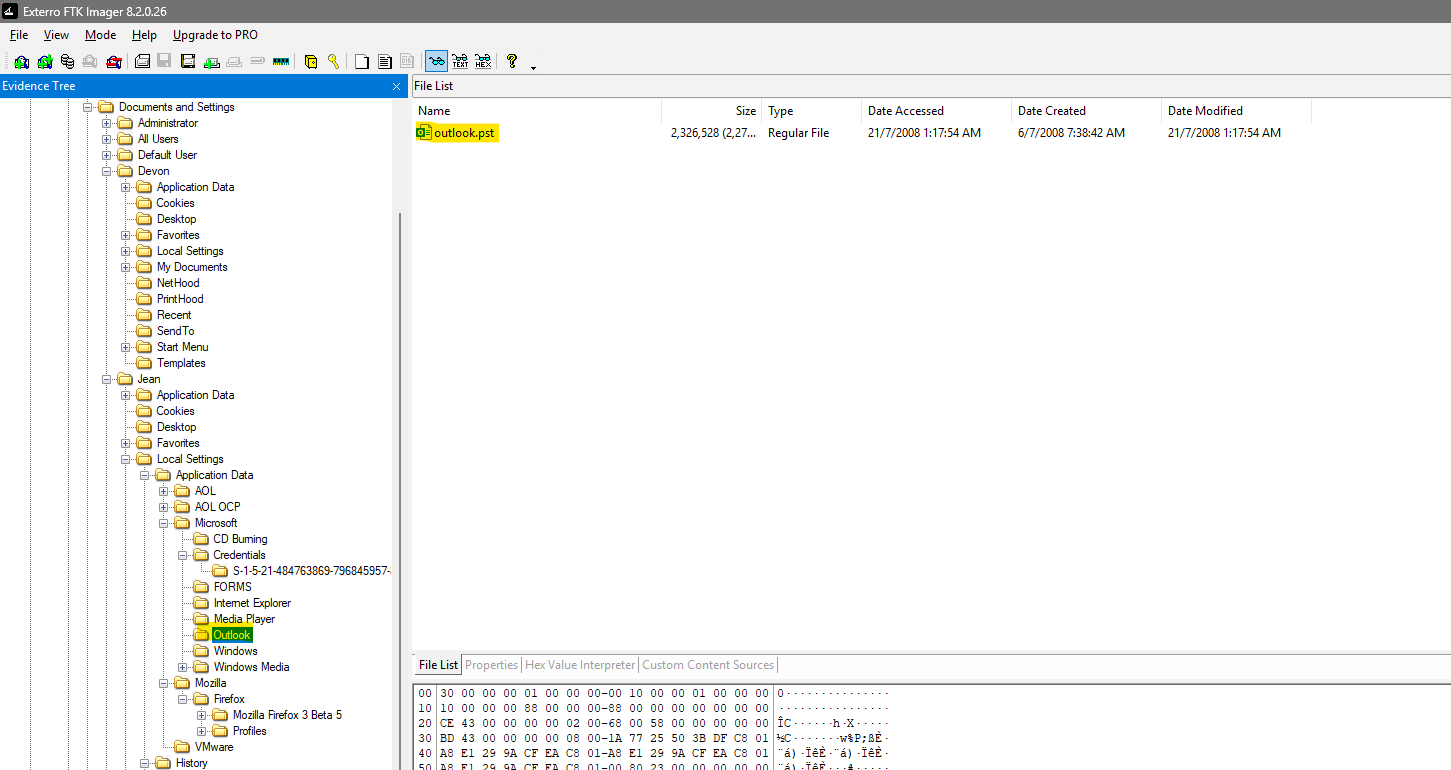Click the Add Evidence Item toolbar icon
The image size is (1451, 770).
(x=22, y=61)
